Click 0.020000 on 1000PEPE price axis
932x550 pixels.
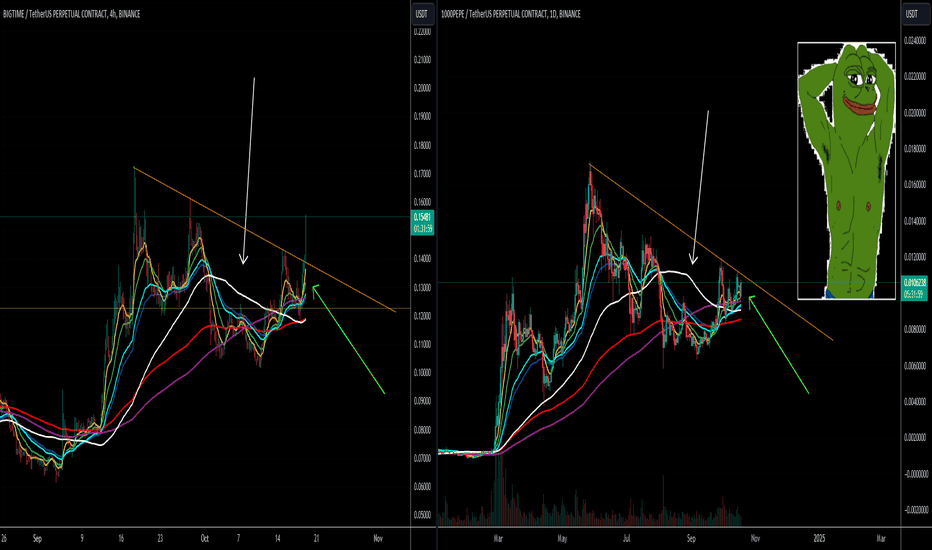point(915,113)
